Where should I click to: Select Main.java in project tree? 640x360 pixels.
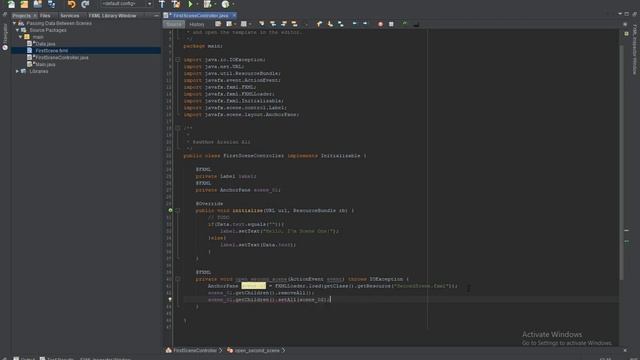[45, 64]
